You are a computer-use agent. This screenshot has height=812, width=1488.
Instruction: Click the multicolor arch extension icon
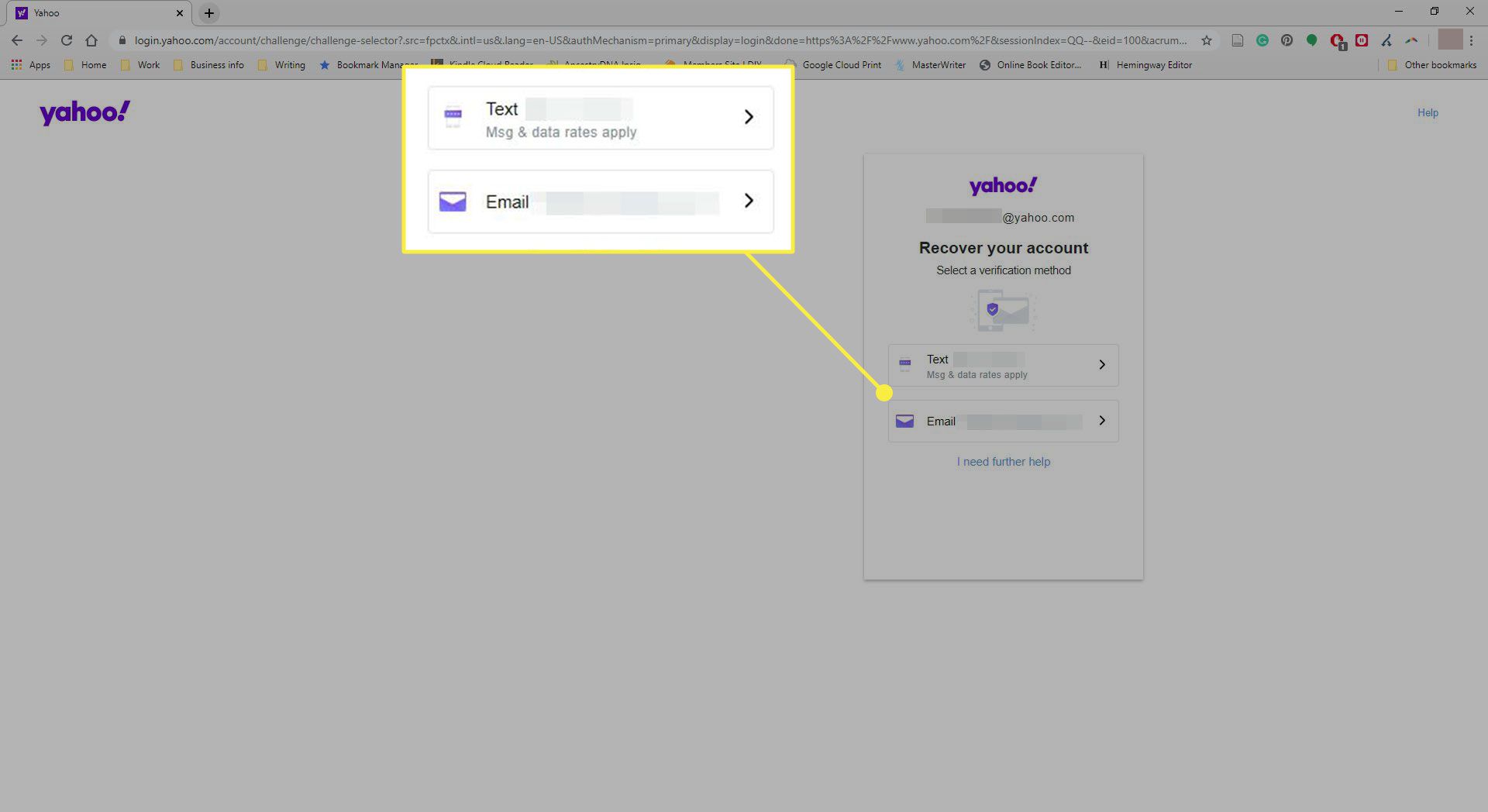1411,40
